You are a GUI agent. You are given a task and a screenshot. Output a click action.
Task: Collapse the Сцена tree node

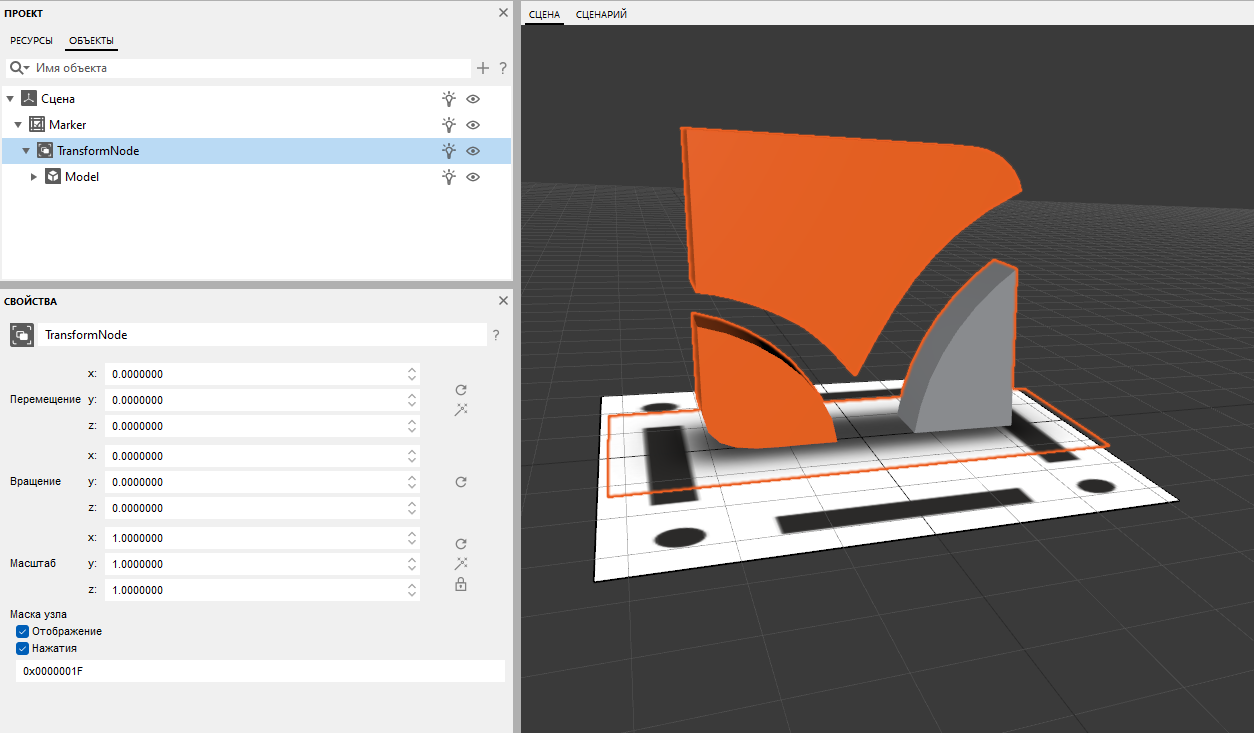(10, 98)
